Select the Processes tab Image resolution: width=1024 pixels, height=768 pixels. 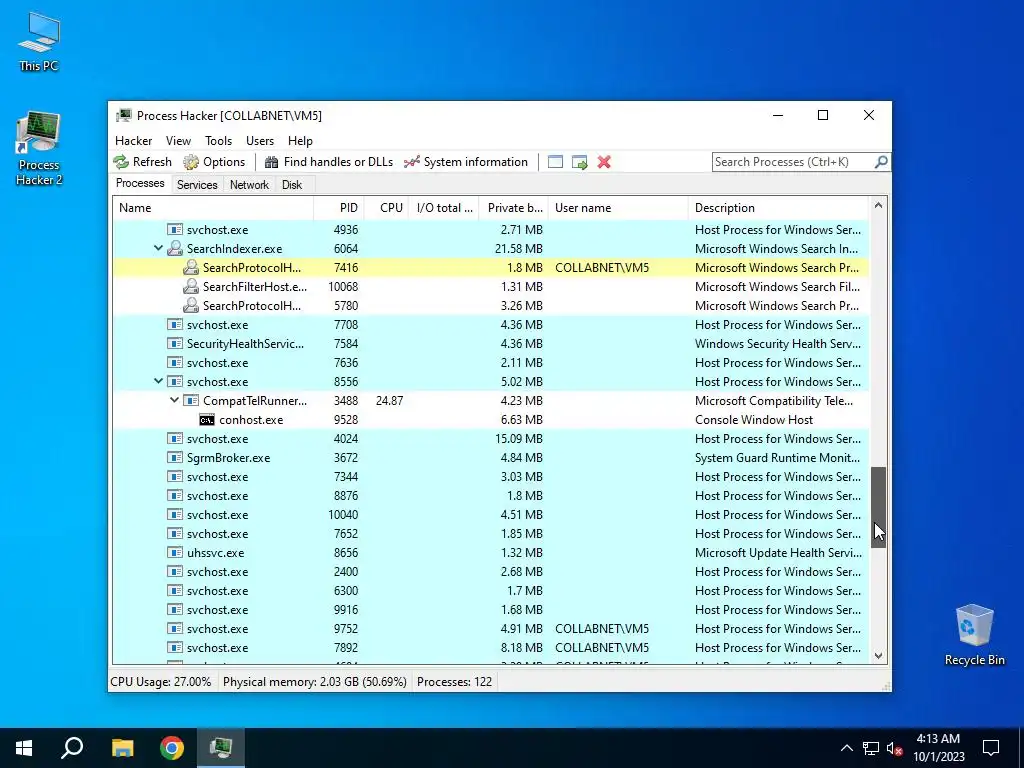140,184
